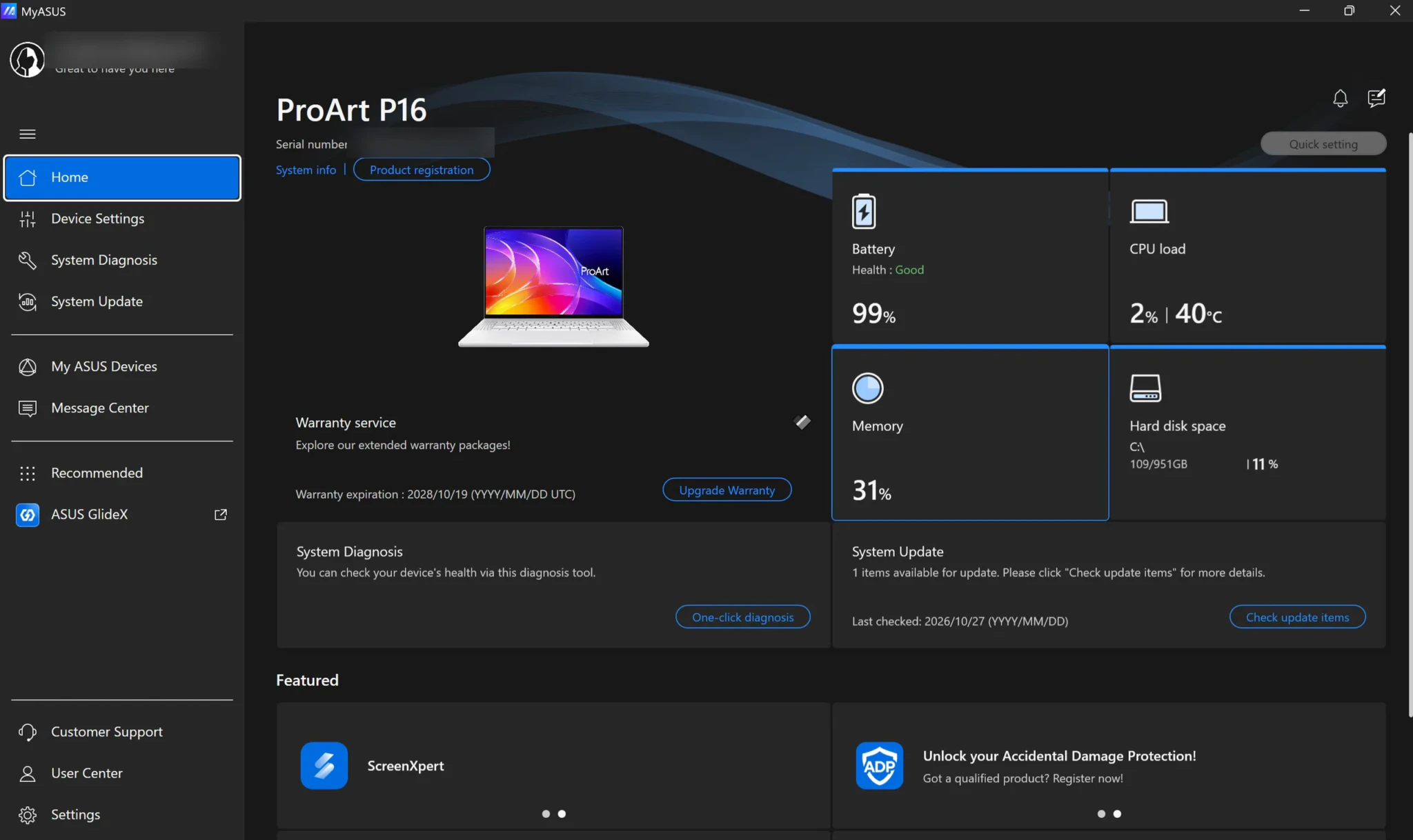This screenshot has width=1413, height=840.
Task: Start One-click diagnosis
Action: click(743, 617)
